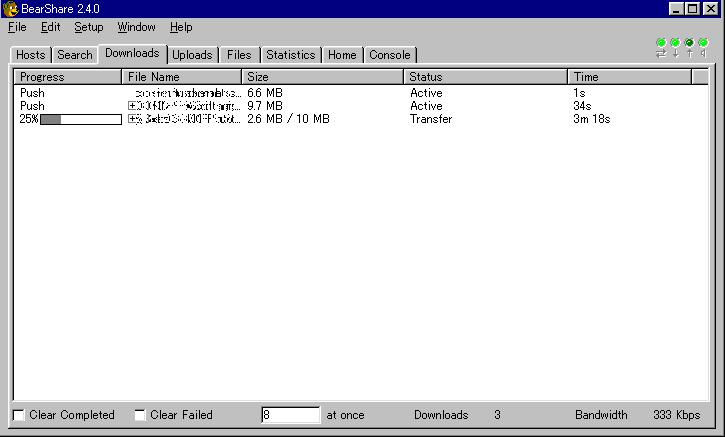Click the BearShare bear icon in title bar
The height and width of the screenshot is (437, 725).
[10, 9]
